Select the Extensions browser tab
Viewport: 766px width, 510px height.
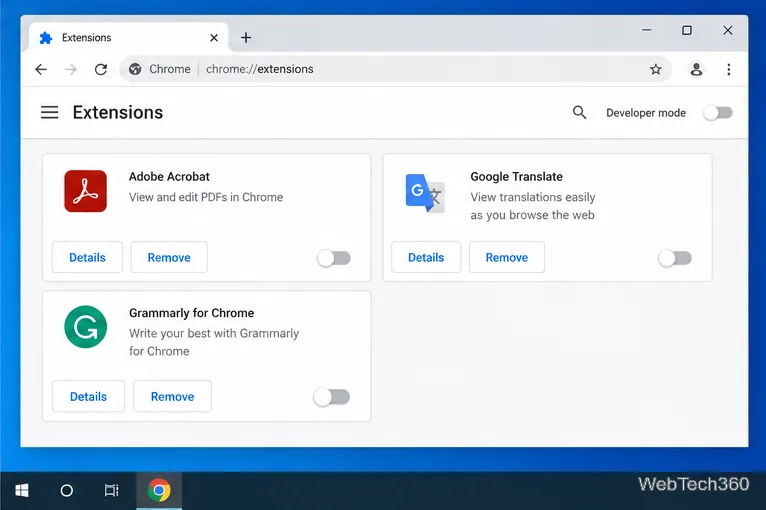[x=128, y=38]
